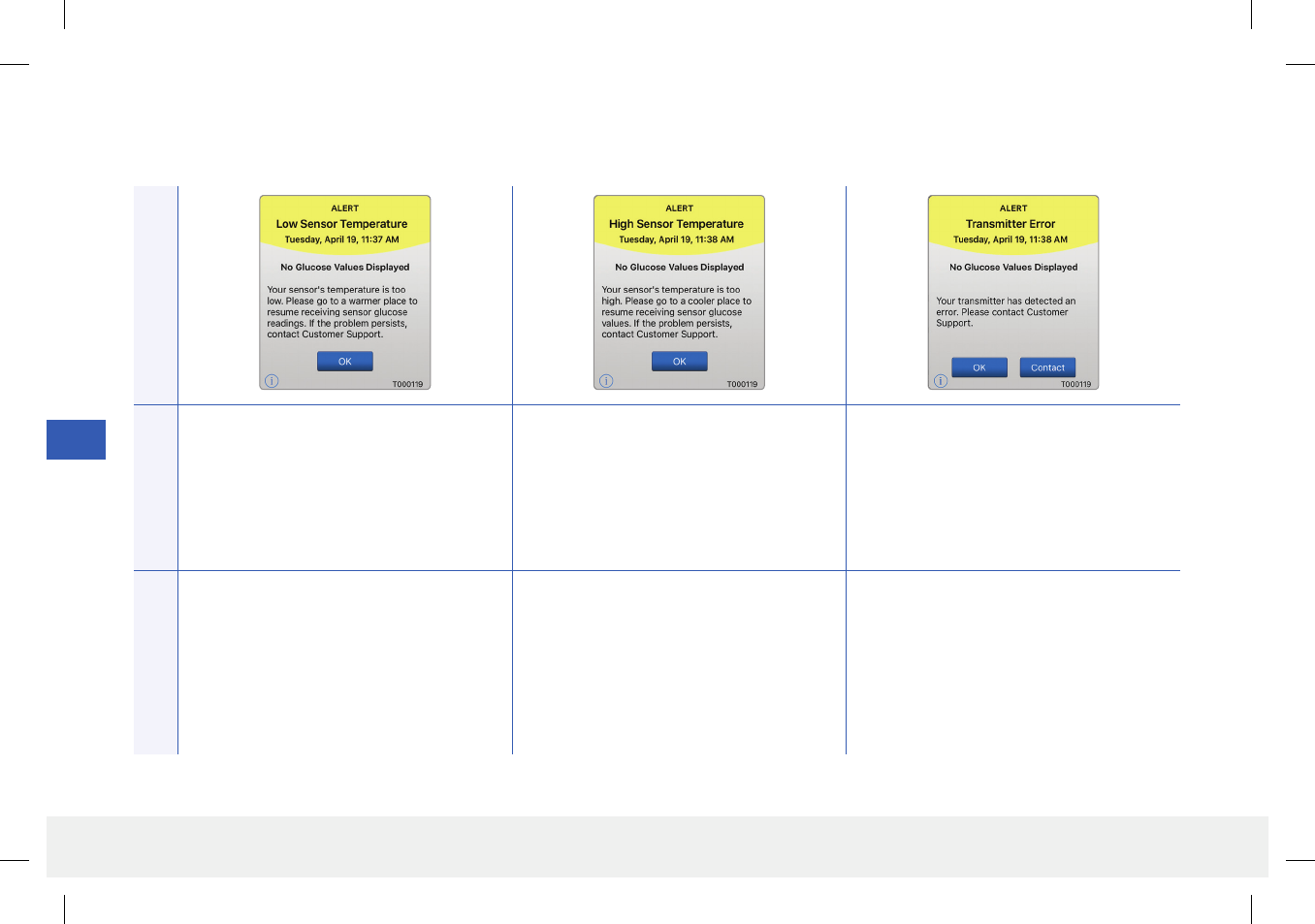Click 'No Glucose Values Displayed' in Transmitter Error alert
Screen dimensions: 1315x924
(1013, 268)
